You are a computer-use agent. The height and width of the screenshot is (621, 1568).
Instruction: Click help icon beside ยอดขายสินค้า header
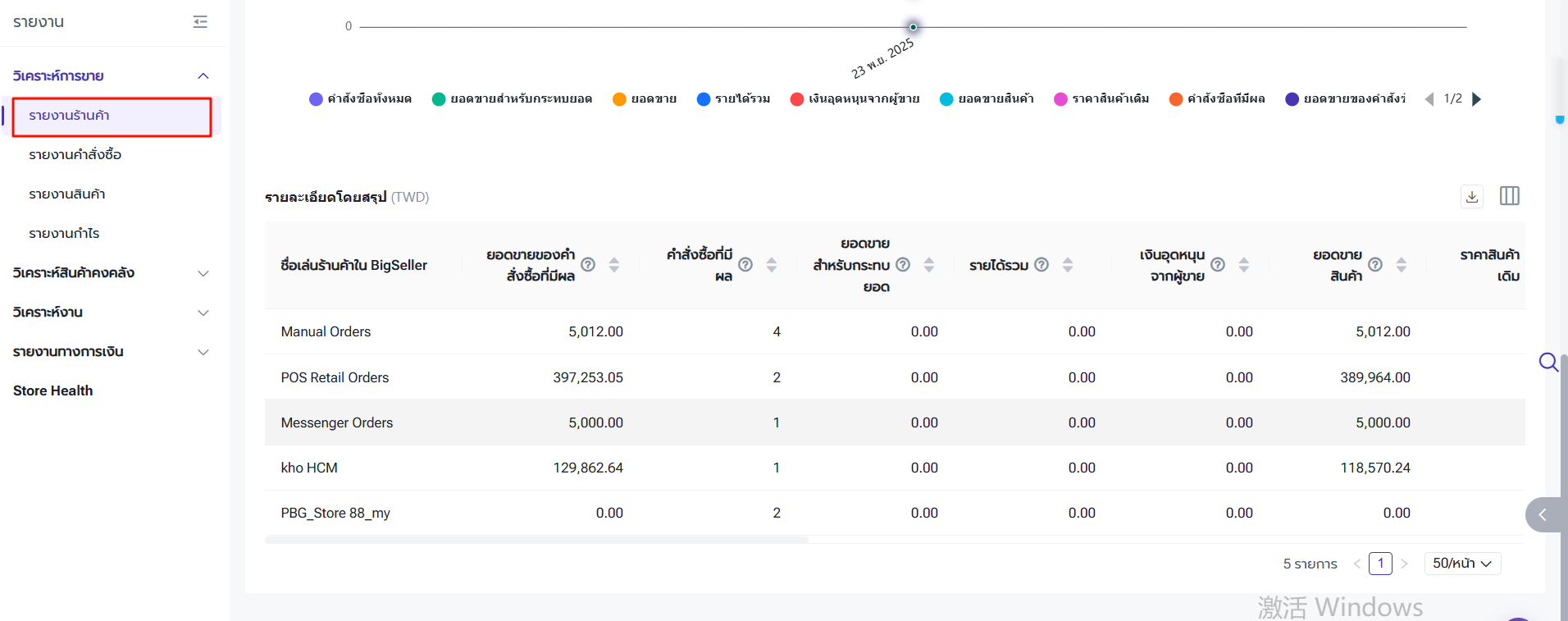(1375, 265)
